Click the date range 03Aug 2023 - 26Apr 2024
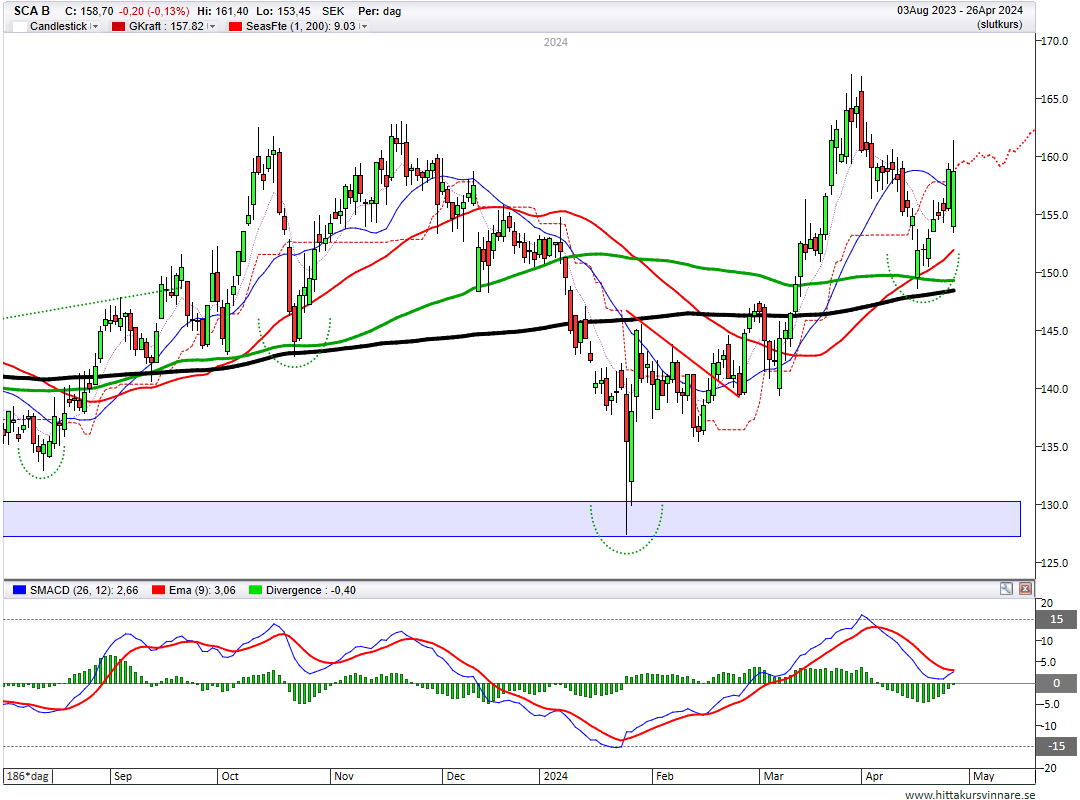This screenshot has height=800, width=1080. point(959,10)
